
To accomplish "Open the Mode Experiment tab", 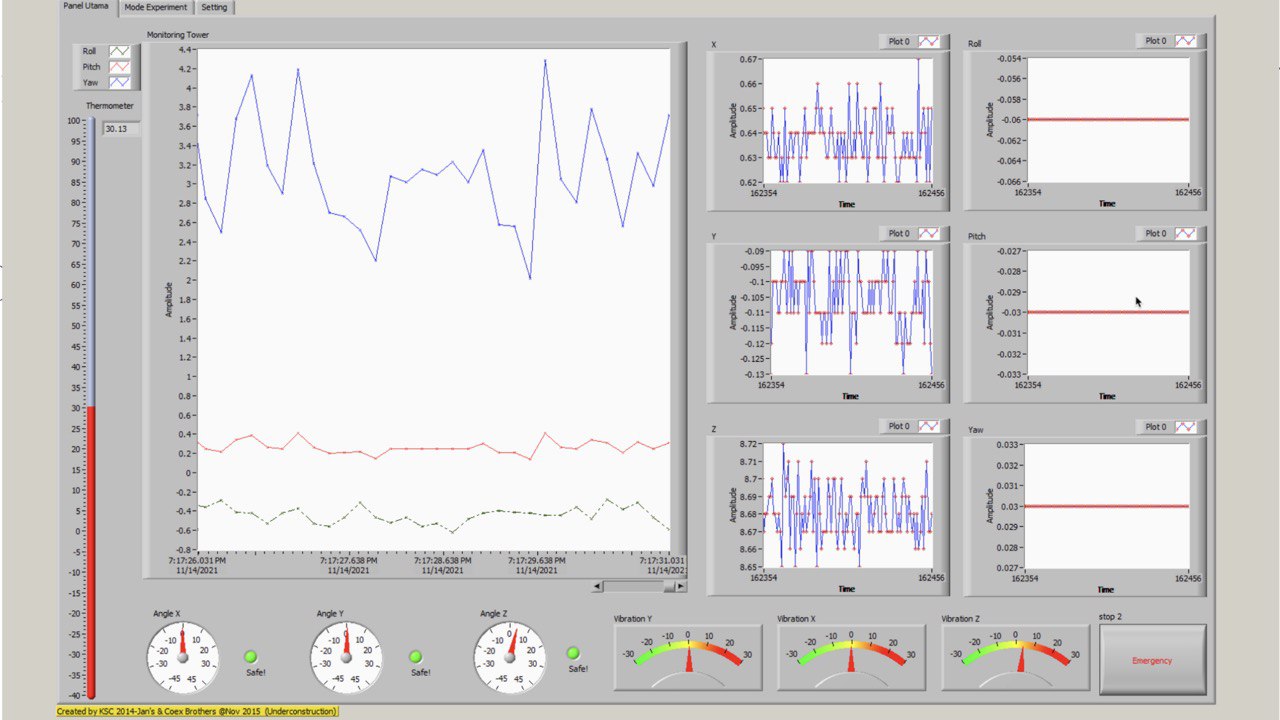I will point(155,7).
